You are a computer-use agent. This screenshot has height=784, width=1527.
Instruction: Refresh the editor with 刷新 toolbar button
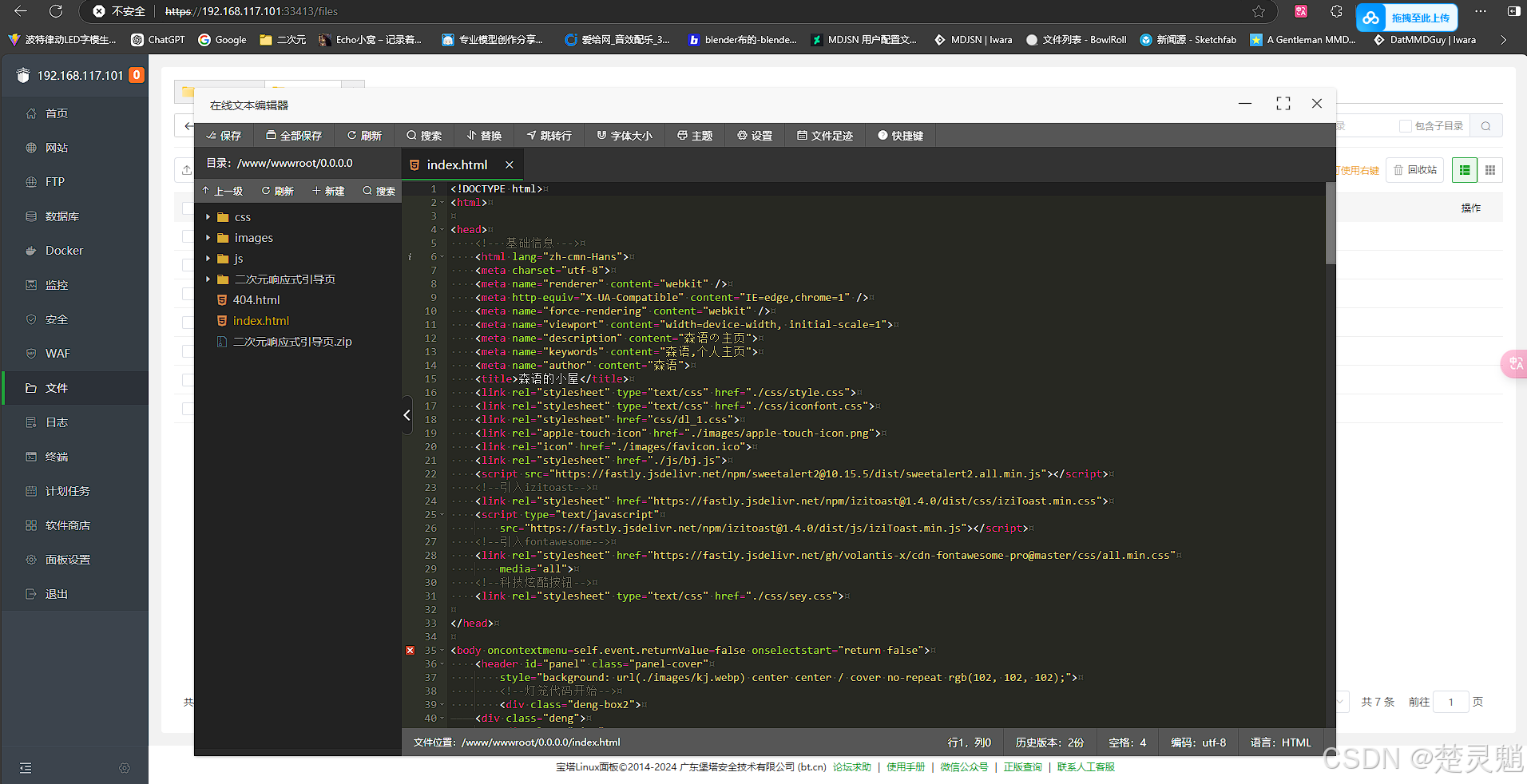click(x=365, y=136)
